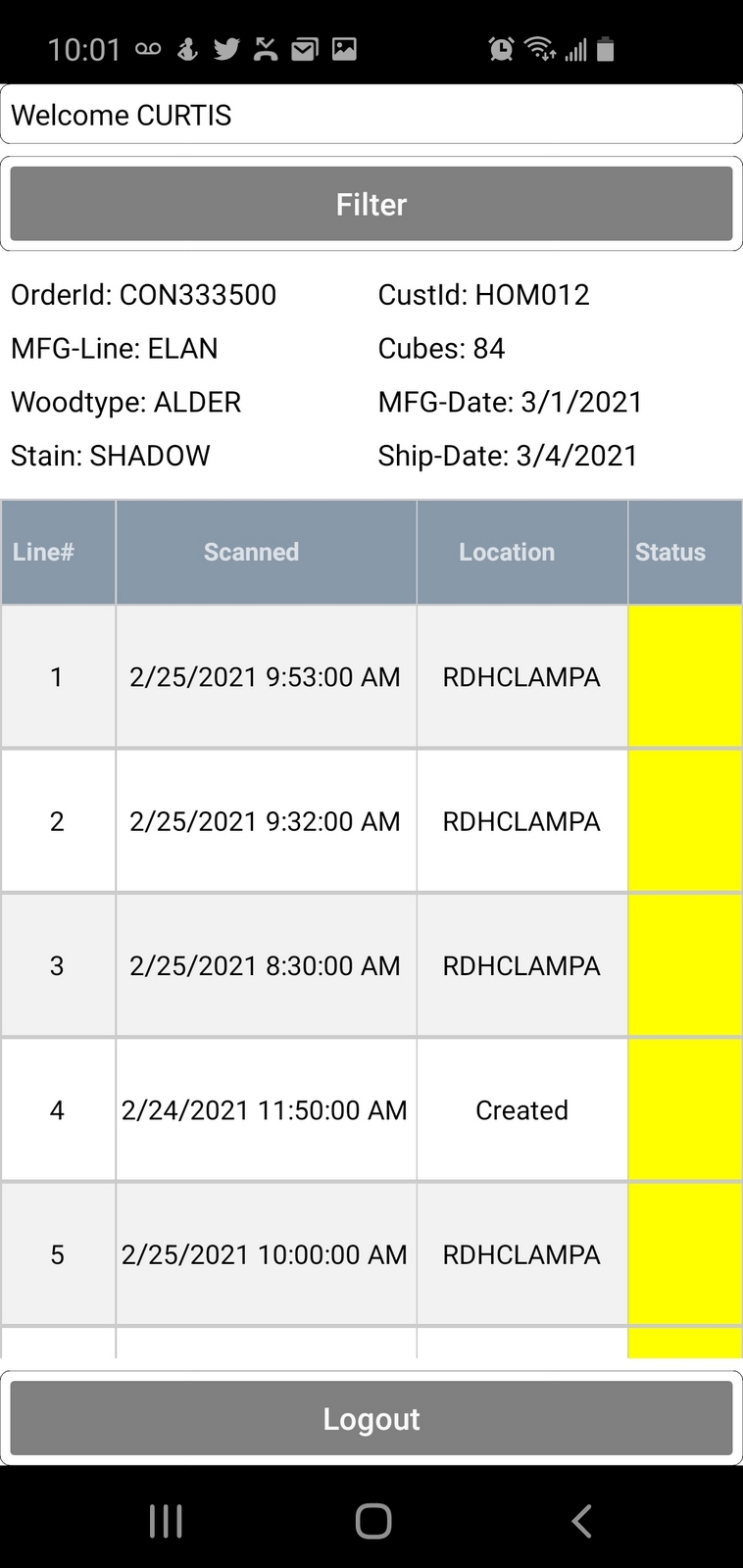Open the Filter options
This screenshot has width=743, height=1568.
click(x=371, y=204)
